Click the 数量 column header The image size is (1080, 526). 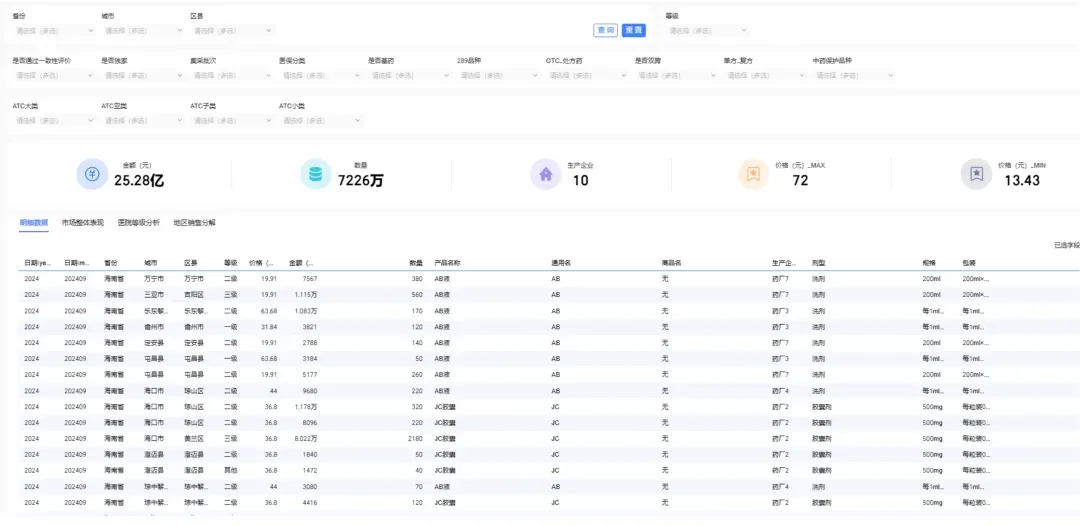(x=416, y=263)
